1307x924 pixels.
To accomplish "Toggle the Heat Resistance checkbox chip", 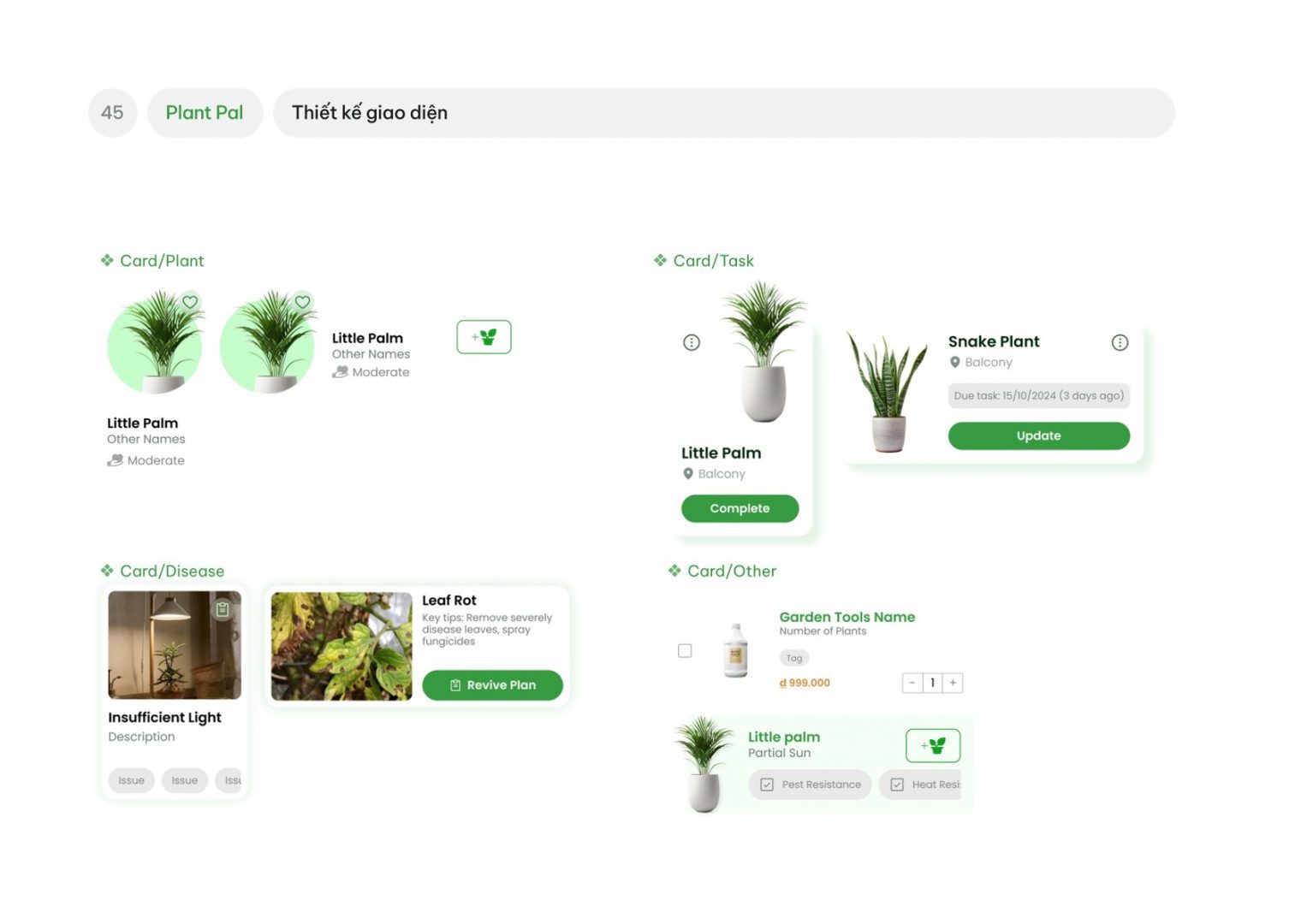I will pos(920,785).
